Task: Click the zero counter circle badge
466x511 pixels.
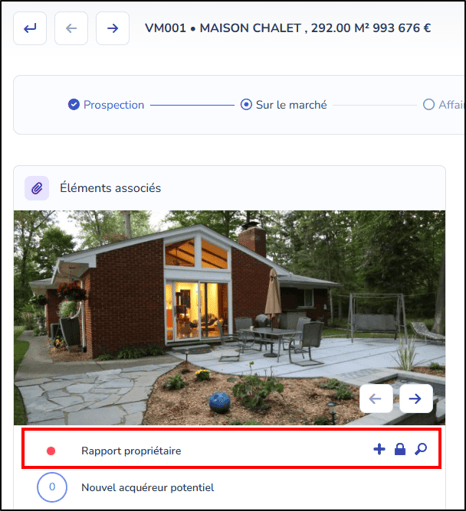Action: tap(52, 487)
